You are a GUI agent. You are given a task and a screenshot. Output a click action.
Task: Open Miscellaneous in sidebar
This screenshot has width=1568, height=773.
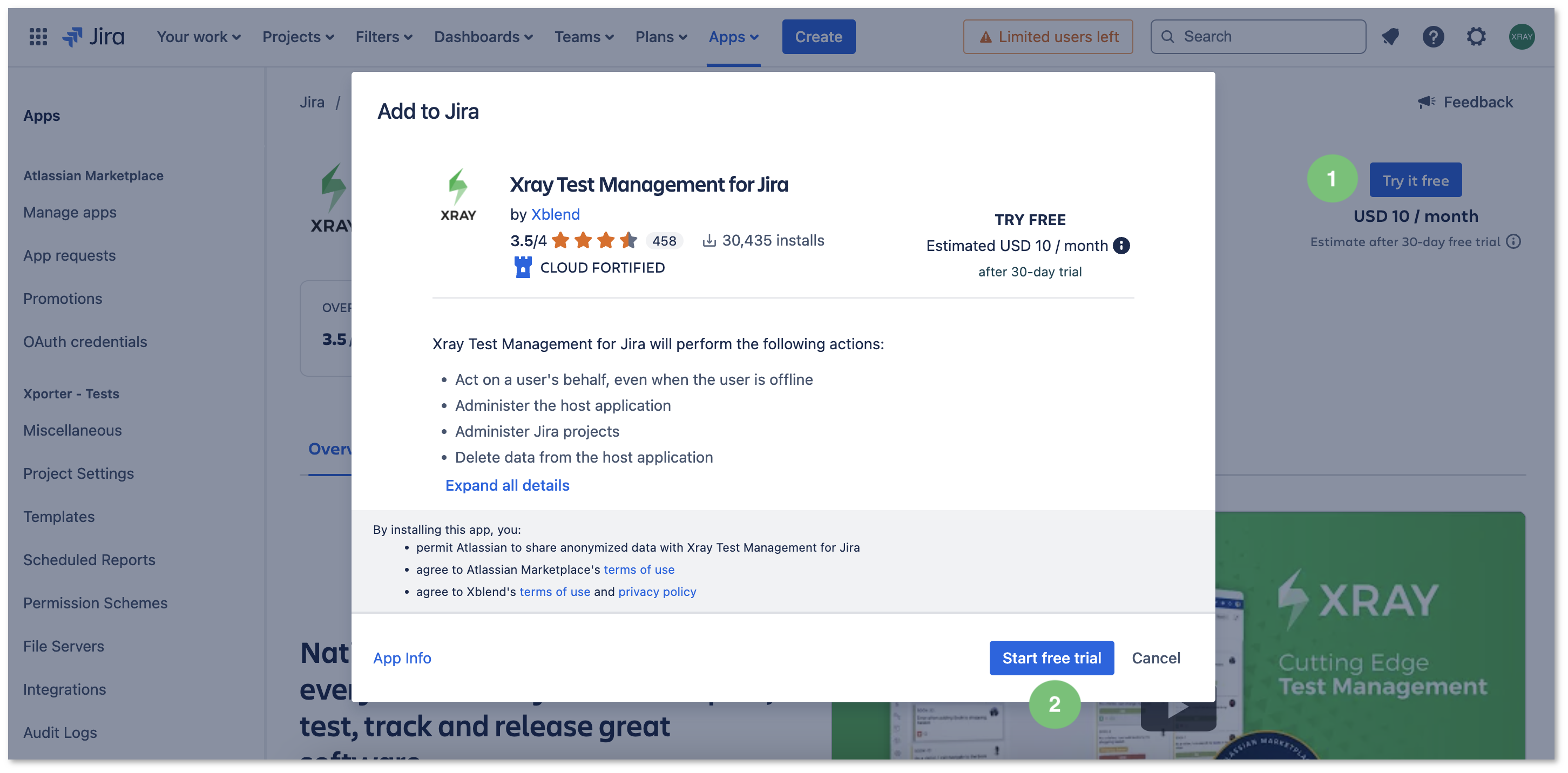click(x=72, y=430)
